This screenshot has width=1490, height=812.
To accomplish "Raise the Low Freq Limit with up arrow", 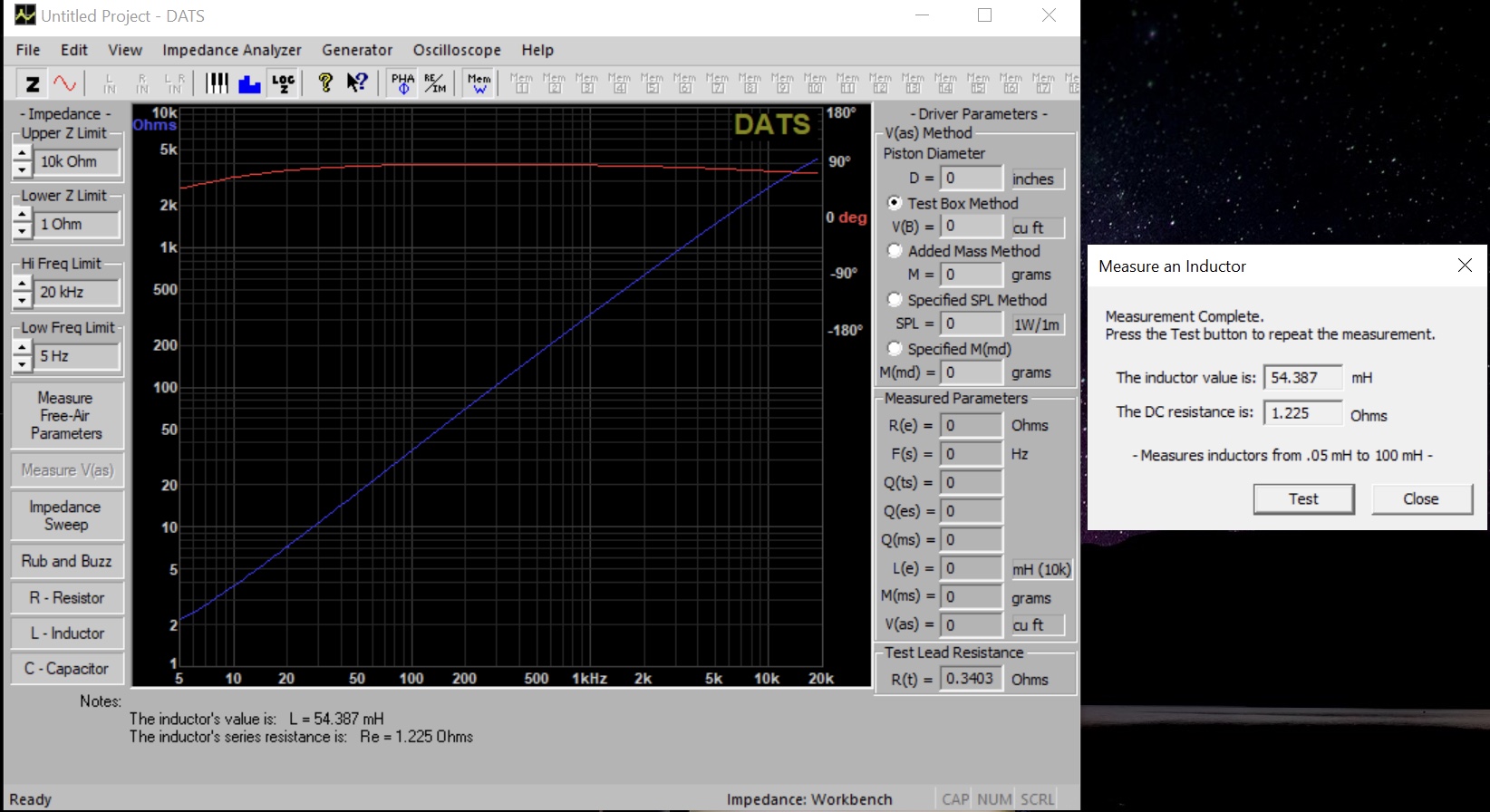I will [22, 348].
